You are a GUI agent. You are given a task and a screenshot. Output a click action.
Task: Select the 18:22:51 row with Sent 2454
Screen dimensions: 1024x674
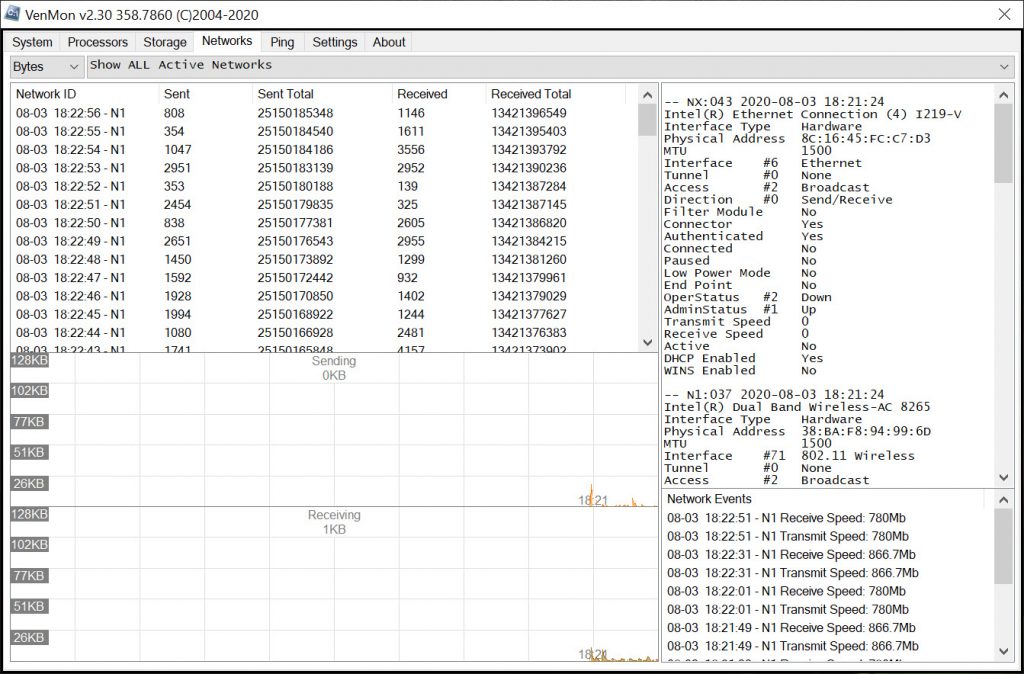[70, 204]
